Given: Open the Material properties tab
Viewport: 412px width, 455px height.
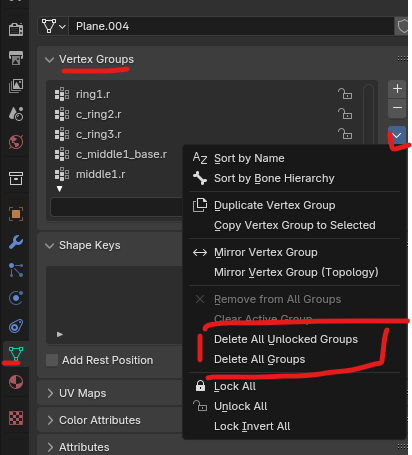Looking at the screenshot, I should click(16, 382).
